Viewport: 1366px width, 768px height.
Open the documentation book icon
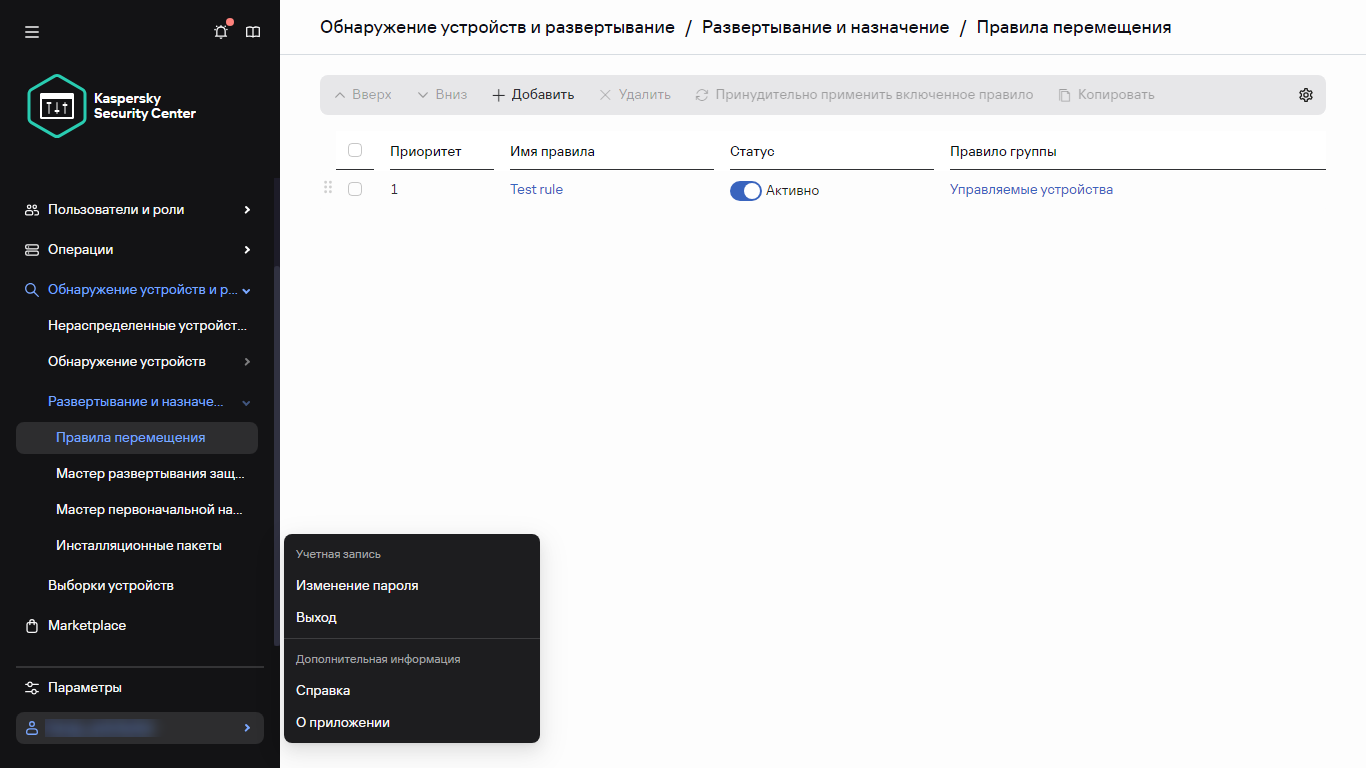click(x=253, y=31)
